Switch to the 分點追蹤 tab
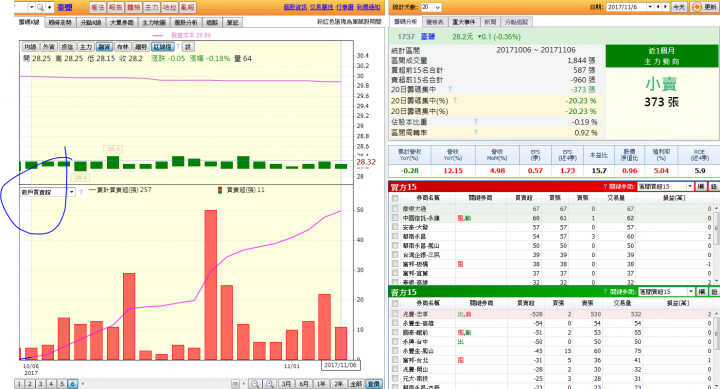720x389 pixels. [517, 22]
